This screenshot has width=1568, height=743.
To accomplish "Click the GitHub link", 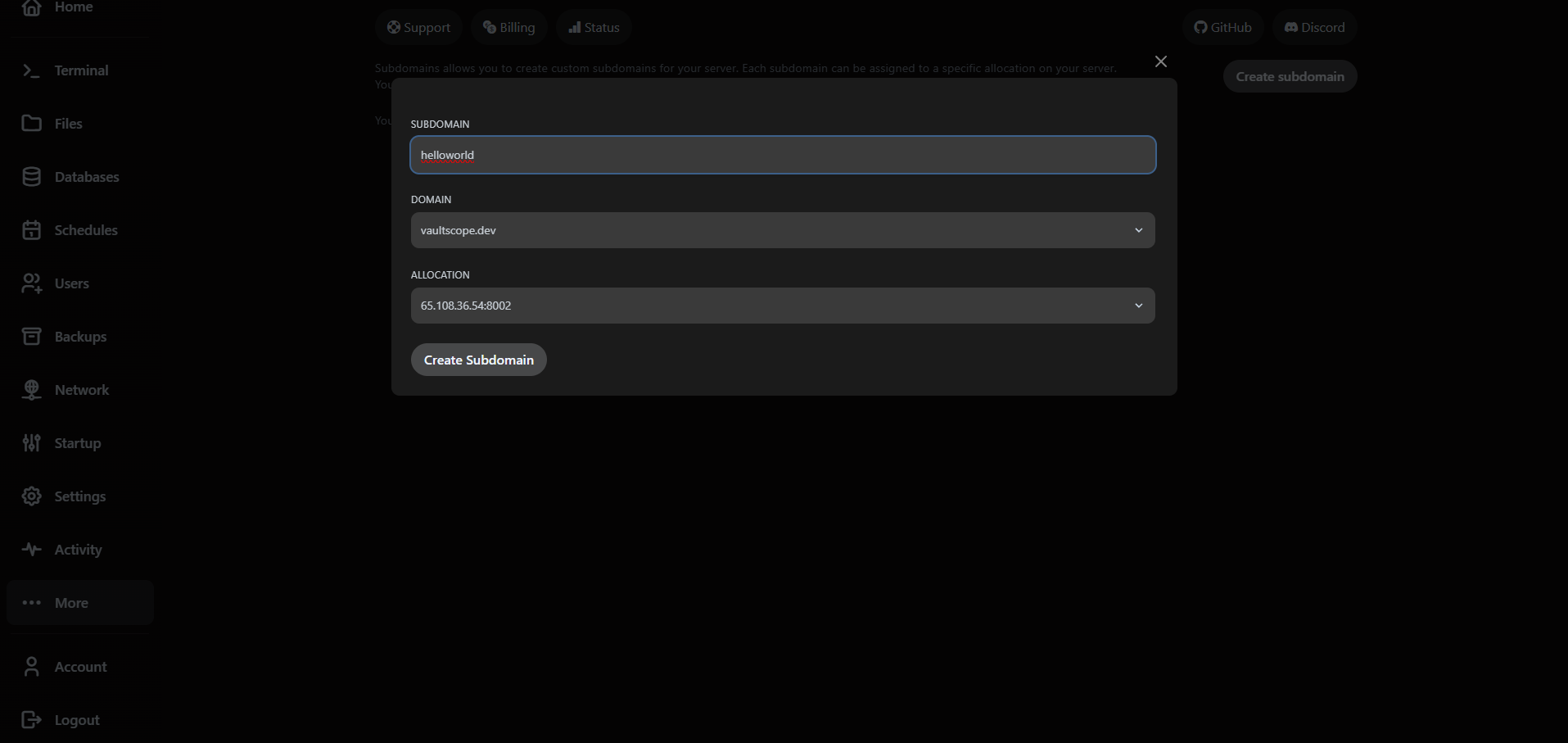I will 1222,26.
